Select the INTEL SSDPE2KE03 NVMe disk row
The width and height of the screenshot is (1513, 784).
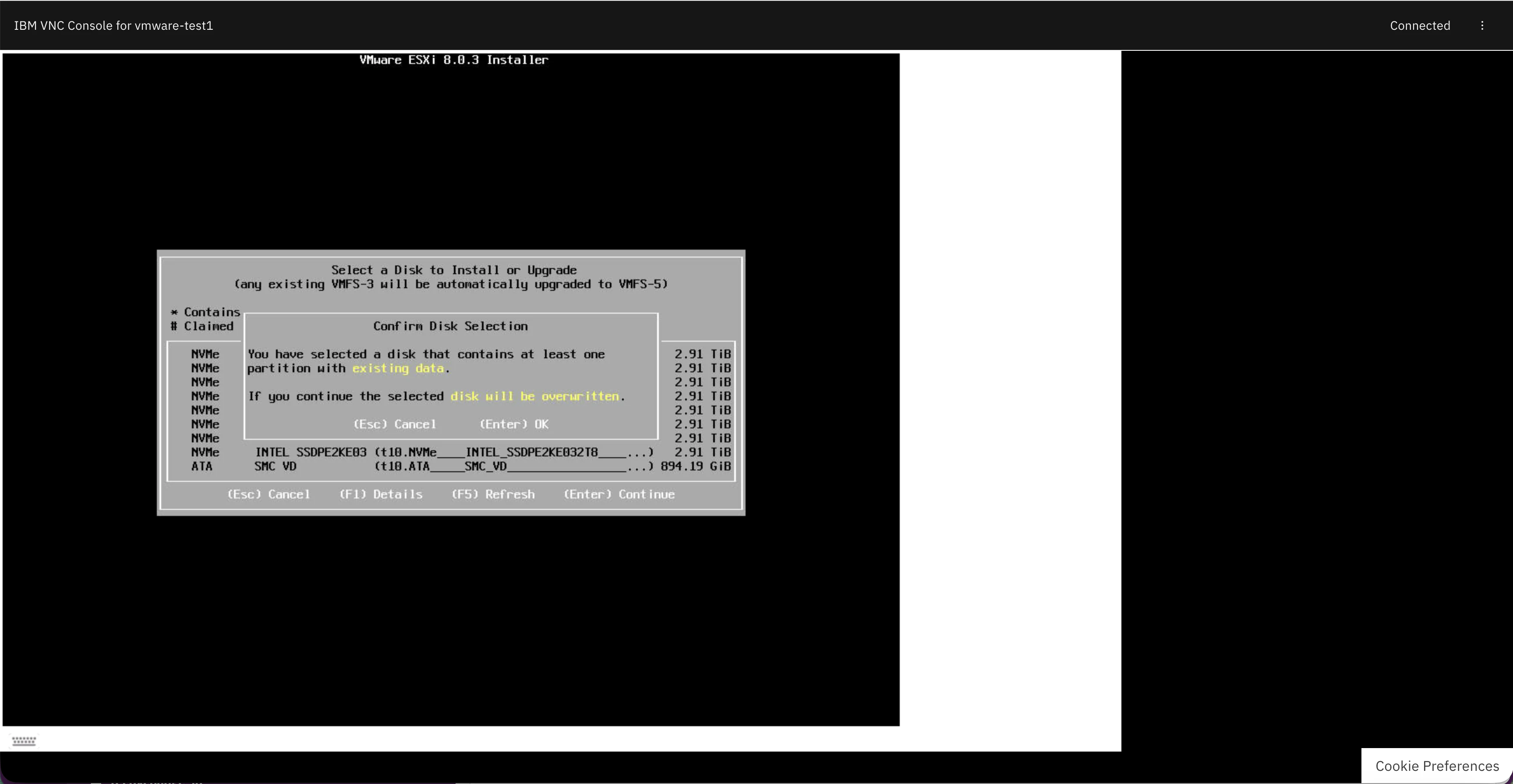coord(451,452)
